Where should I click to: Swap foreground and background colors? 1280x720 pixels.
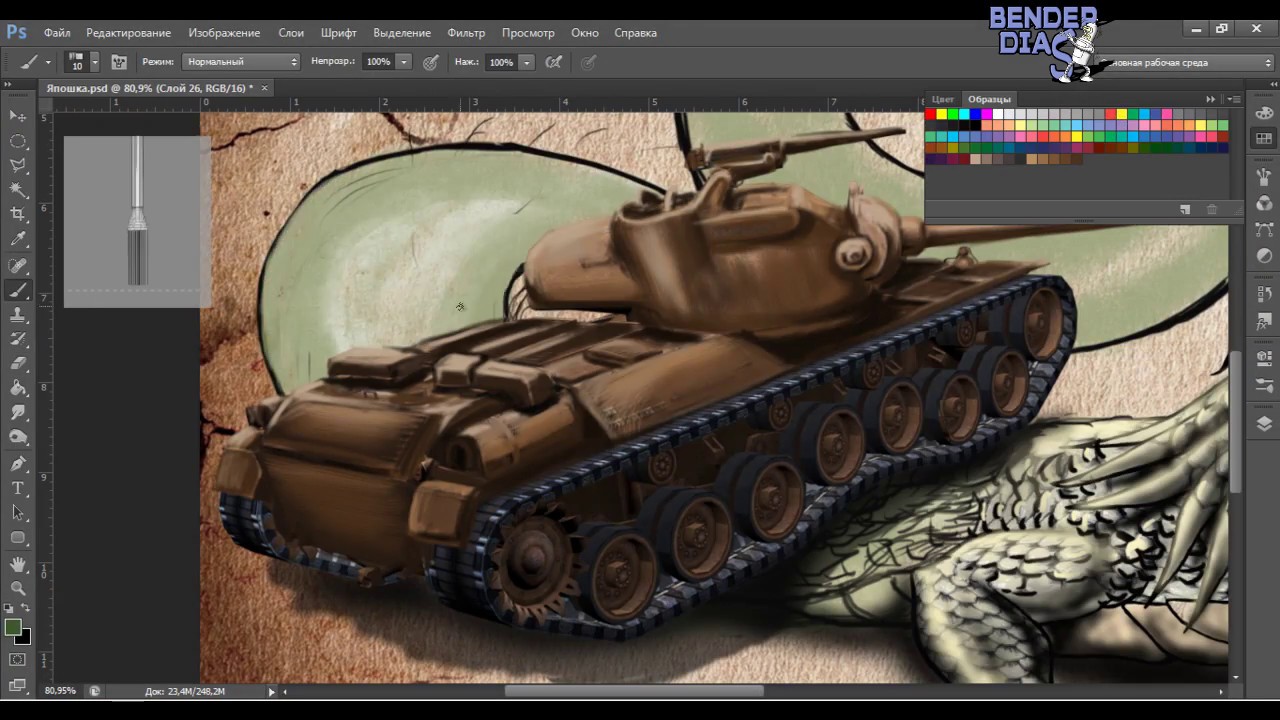[26, 608]
